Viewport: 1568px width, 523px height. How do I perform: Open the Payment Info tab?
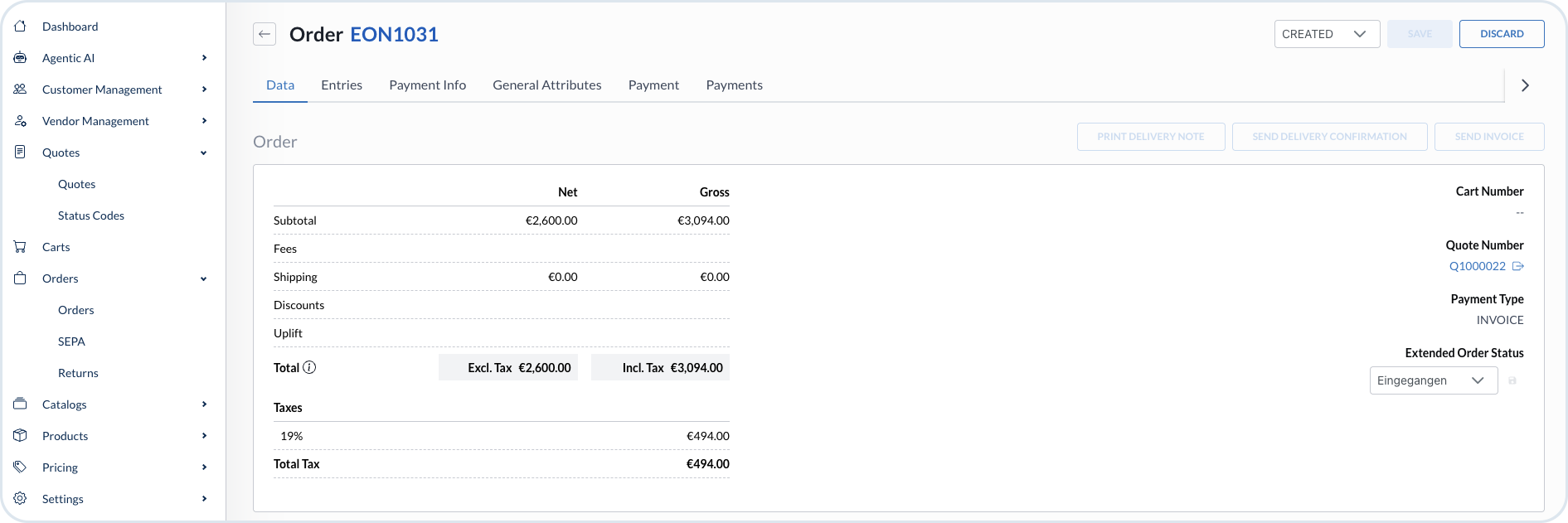[x=427, y=85]
